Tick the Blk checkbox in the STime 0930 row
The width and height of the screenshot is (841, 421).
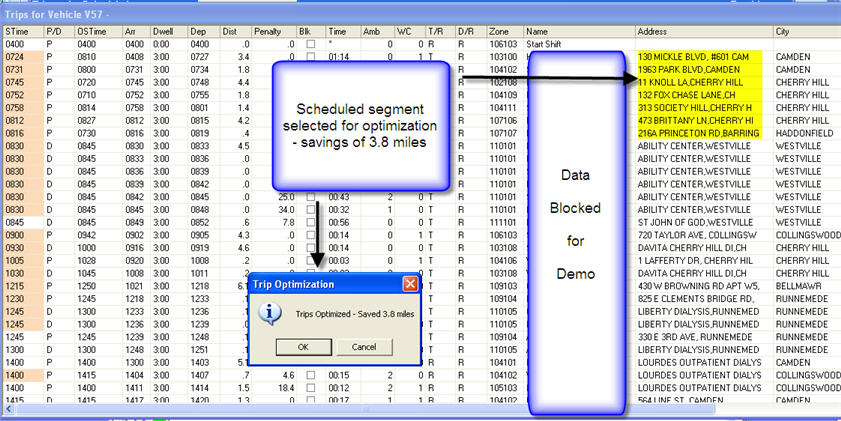point(311,248)
